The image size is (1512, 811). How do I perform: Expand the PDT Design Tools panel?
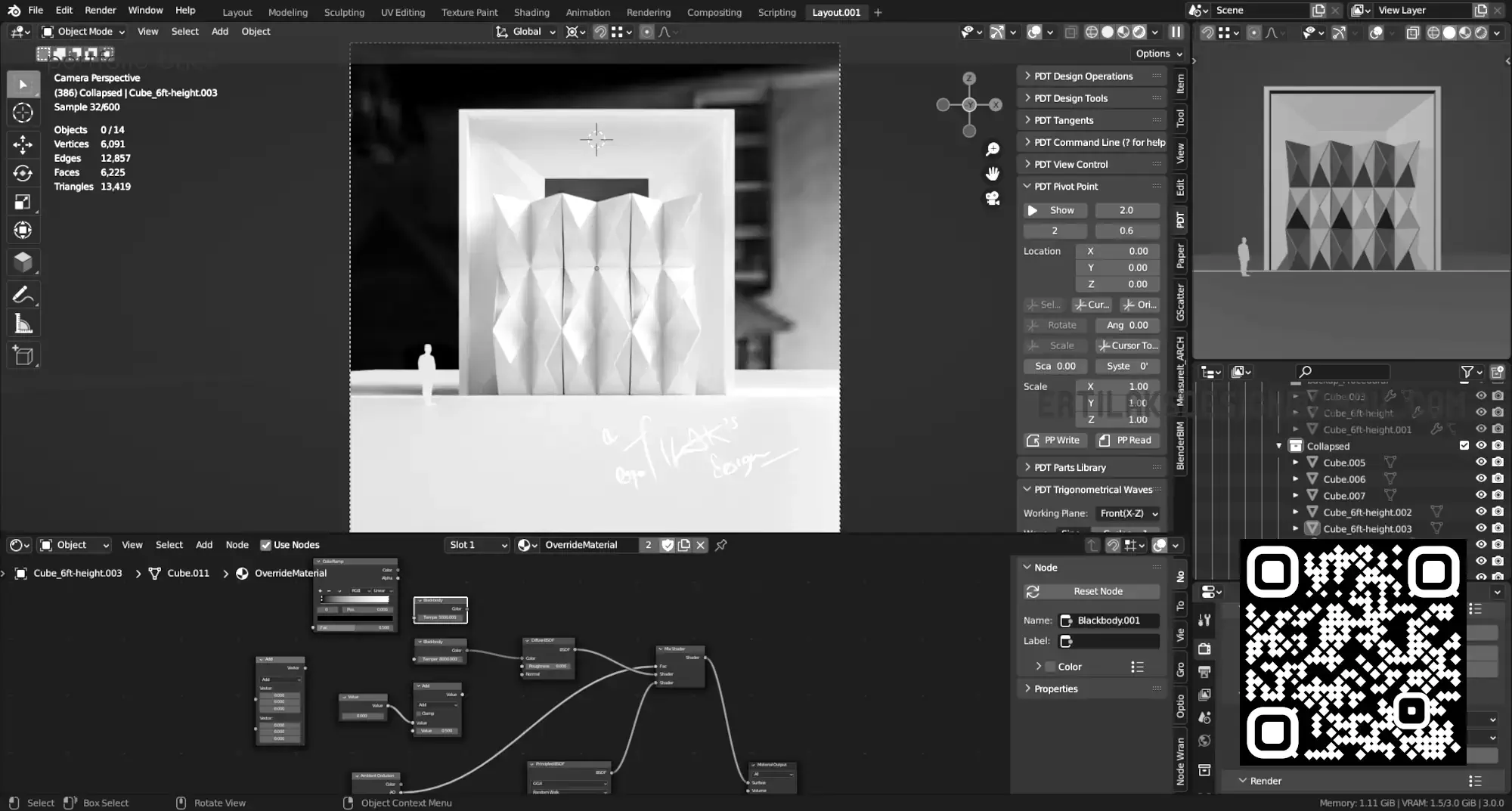(1070, 98)
